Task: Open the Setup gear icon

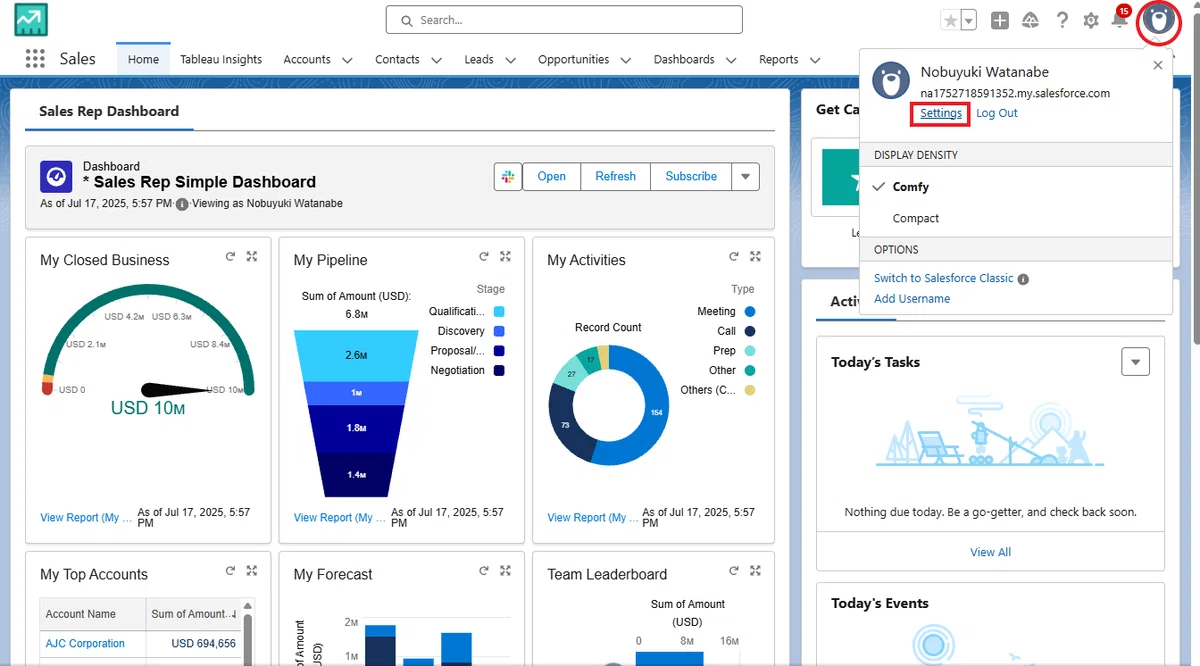Action: coord(1091,20)
